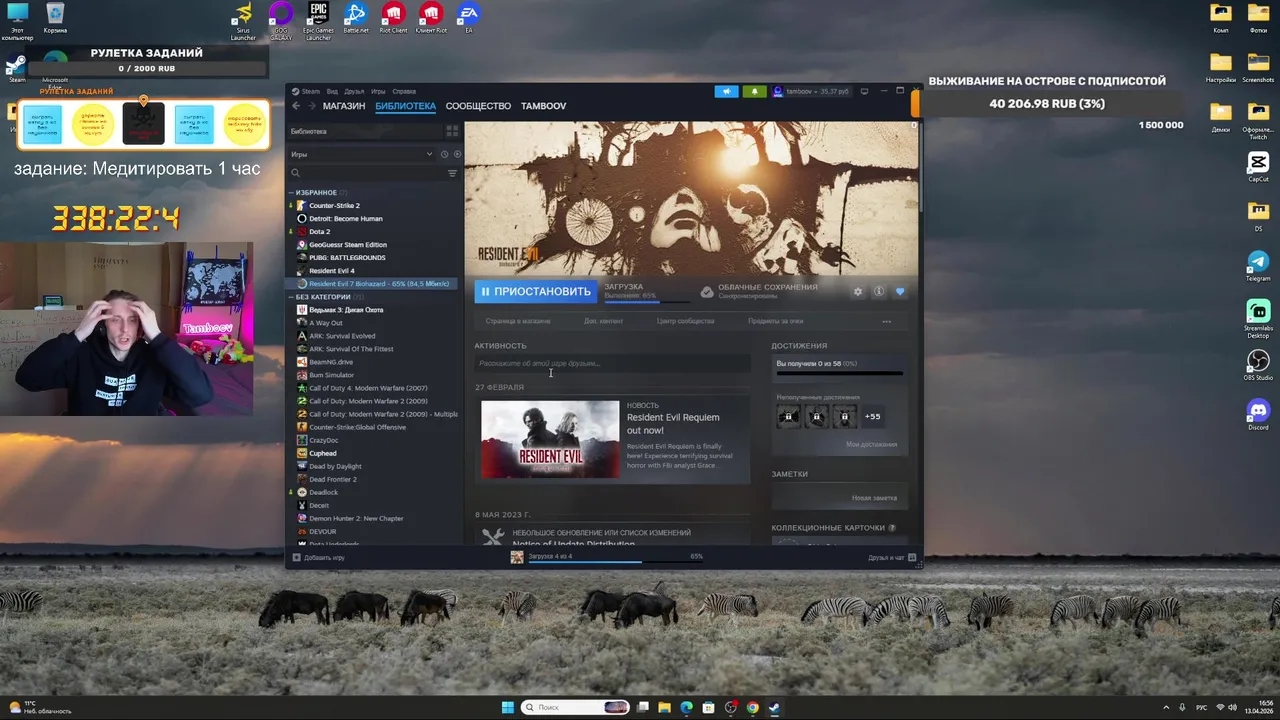This screenshot has height=720, width=1280.
Task: Open Battle.net desktop shortcut
Action: (355, 19)
